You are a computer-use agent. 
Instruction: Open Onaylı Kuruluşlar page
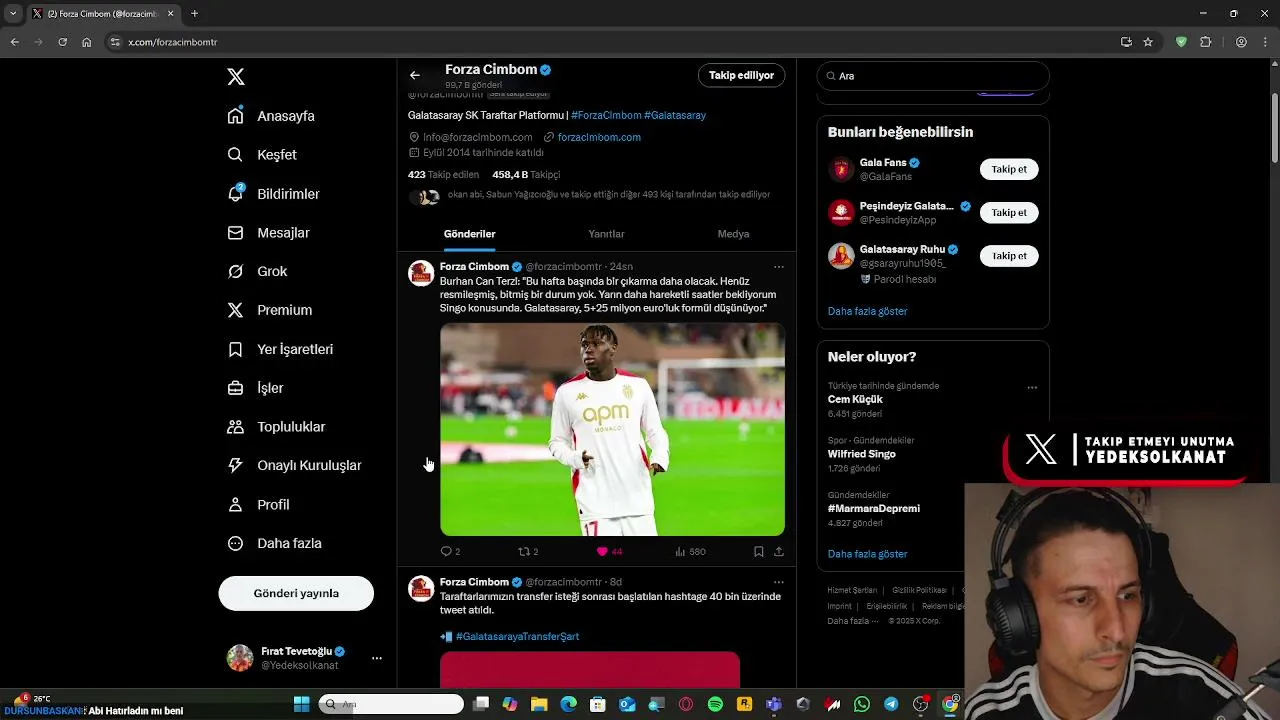(294, 465)
